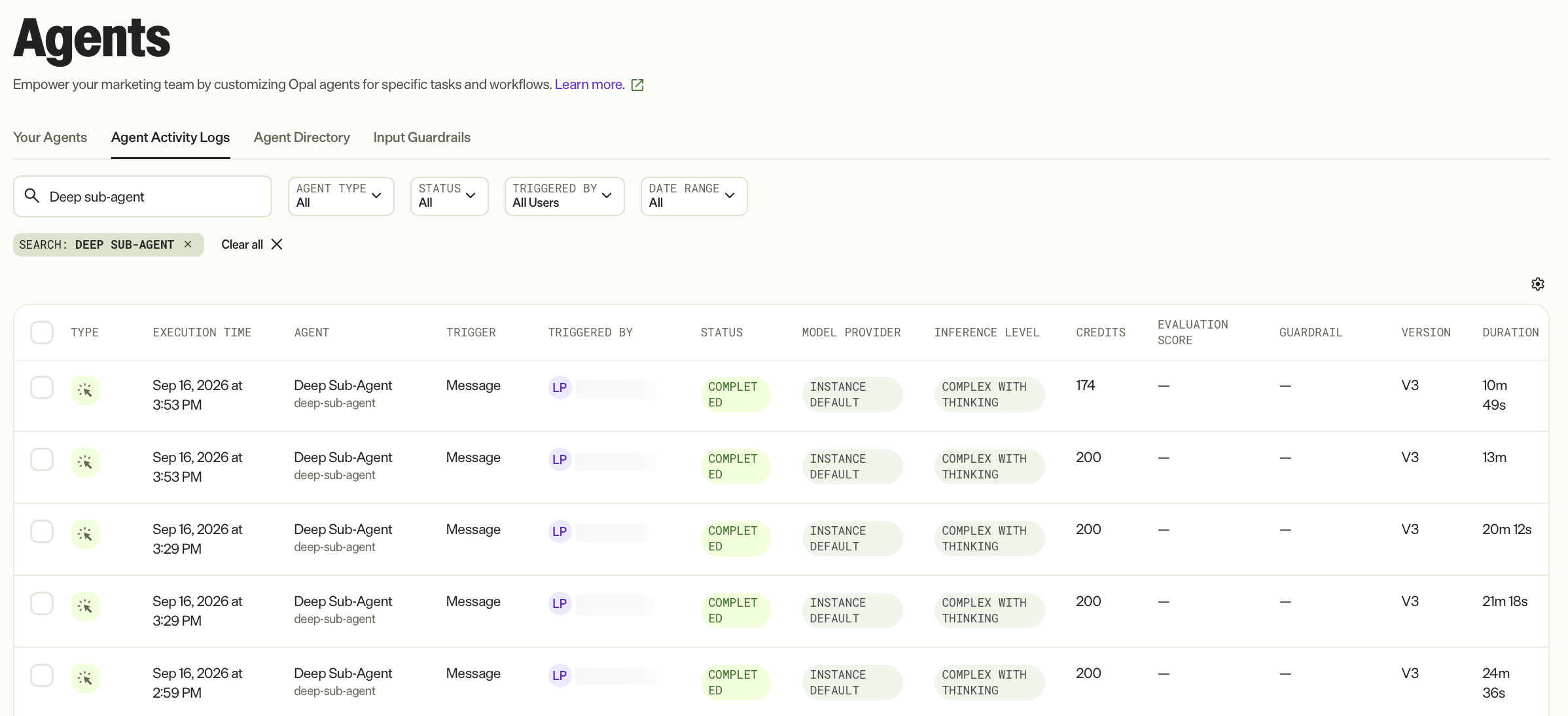Click the Credits column header

pyautogui.click(x=1101, y=332)
